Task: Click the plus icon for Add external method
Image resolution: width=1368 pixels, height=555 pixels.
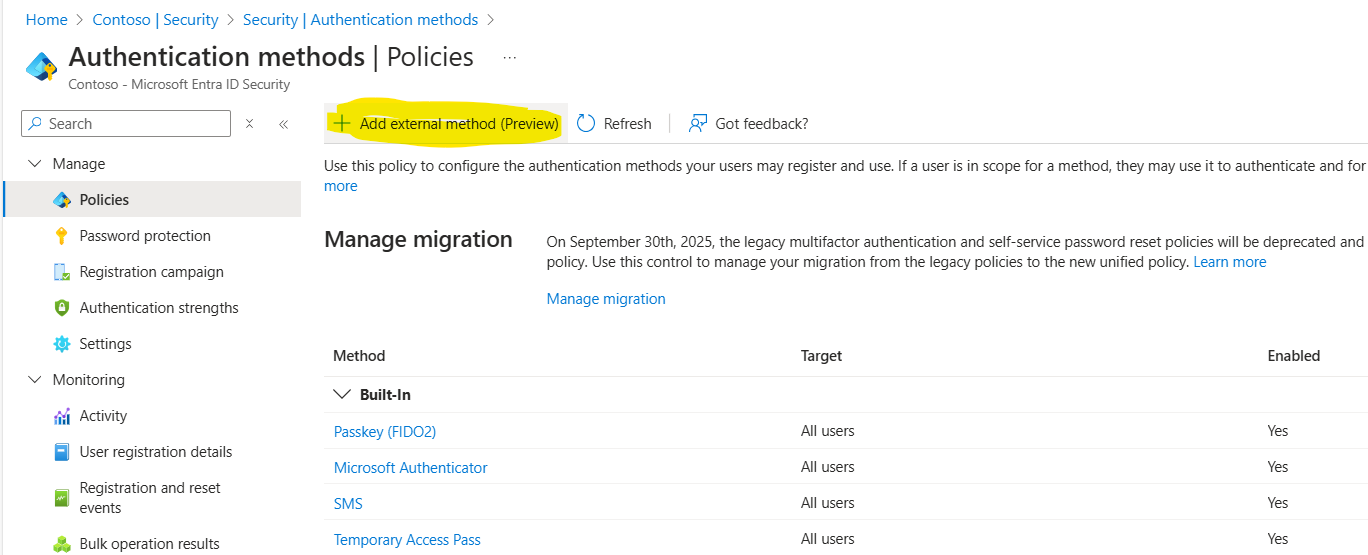Action: 342,124
